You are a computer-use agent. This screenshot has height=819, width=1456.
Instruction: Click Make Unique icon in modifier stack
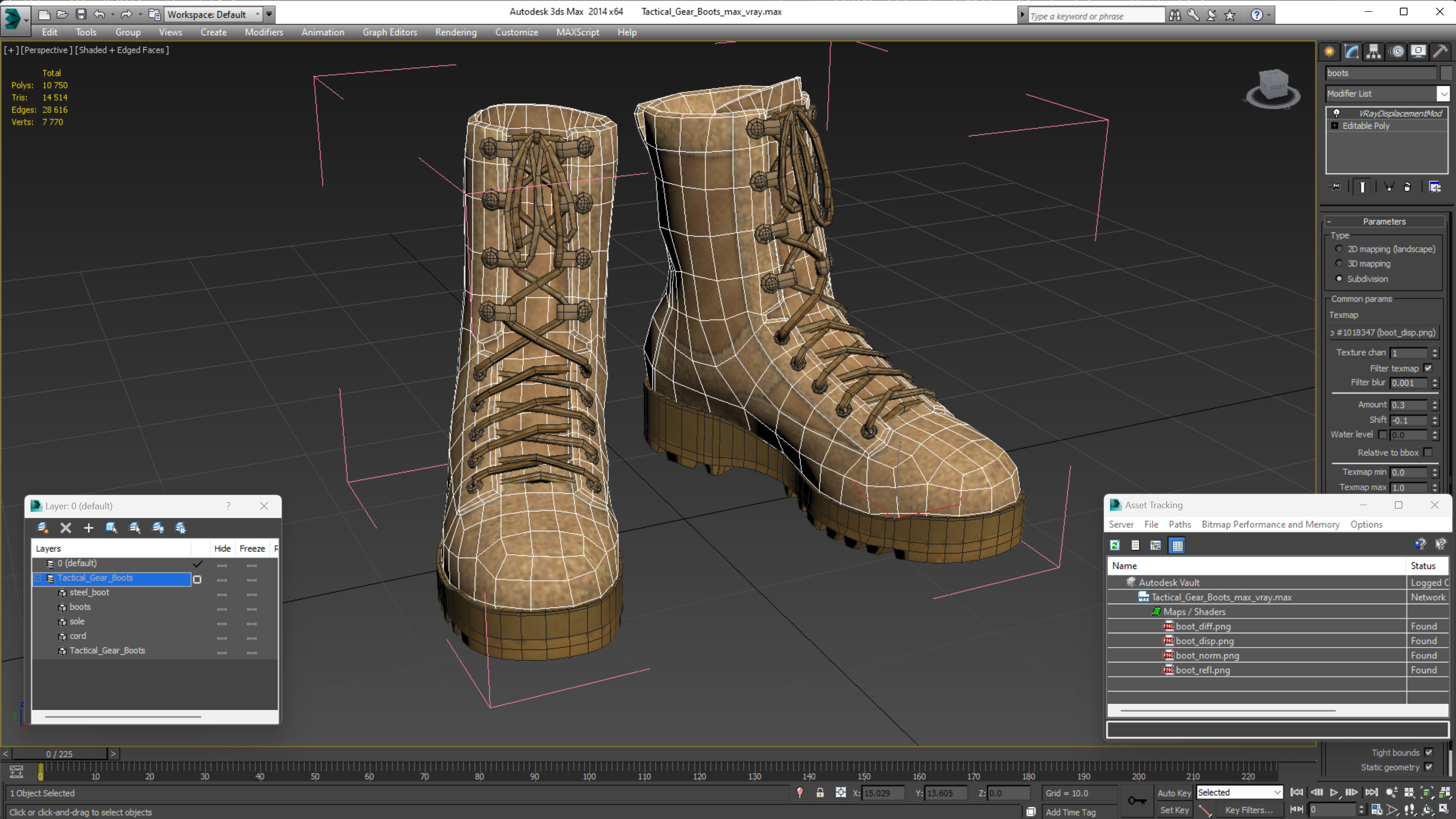(1388, 187)
